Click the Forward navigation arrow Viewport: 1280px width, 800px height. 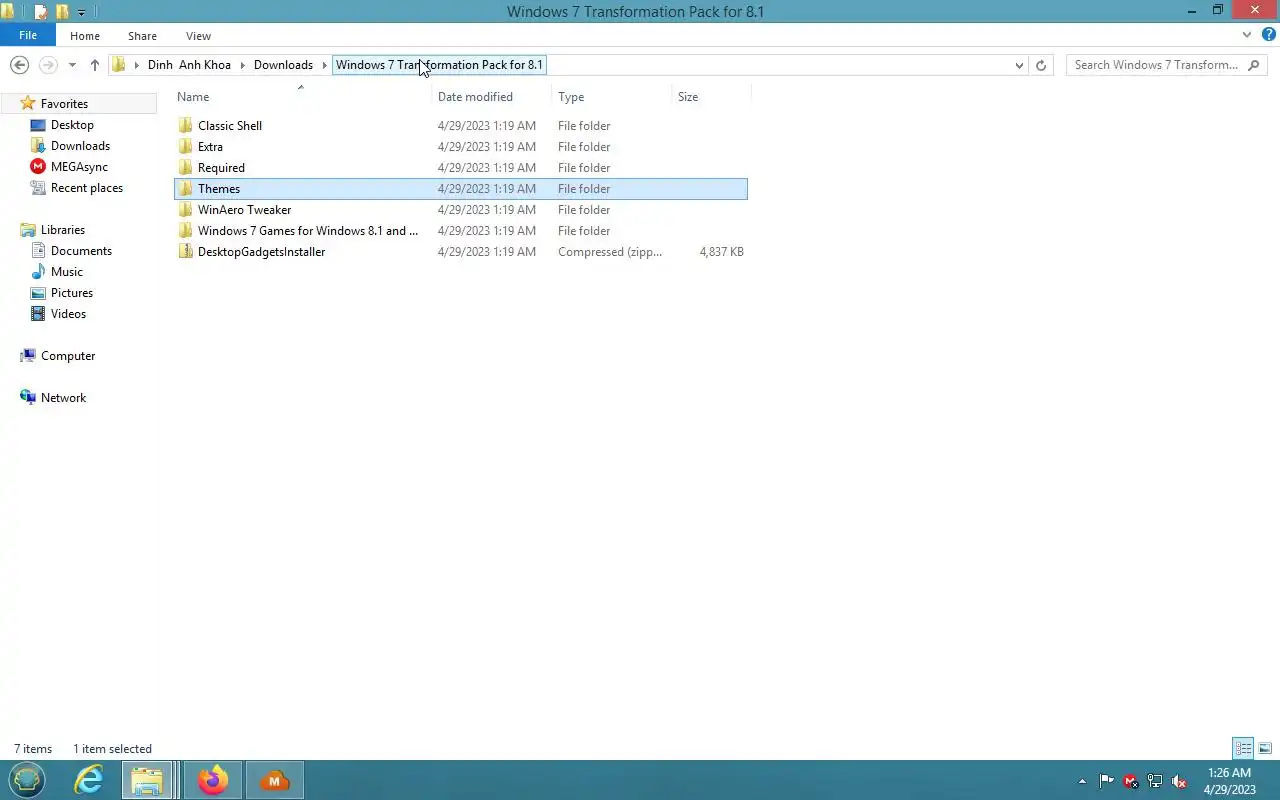point(47,65)
